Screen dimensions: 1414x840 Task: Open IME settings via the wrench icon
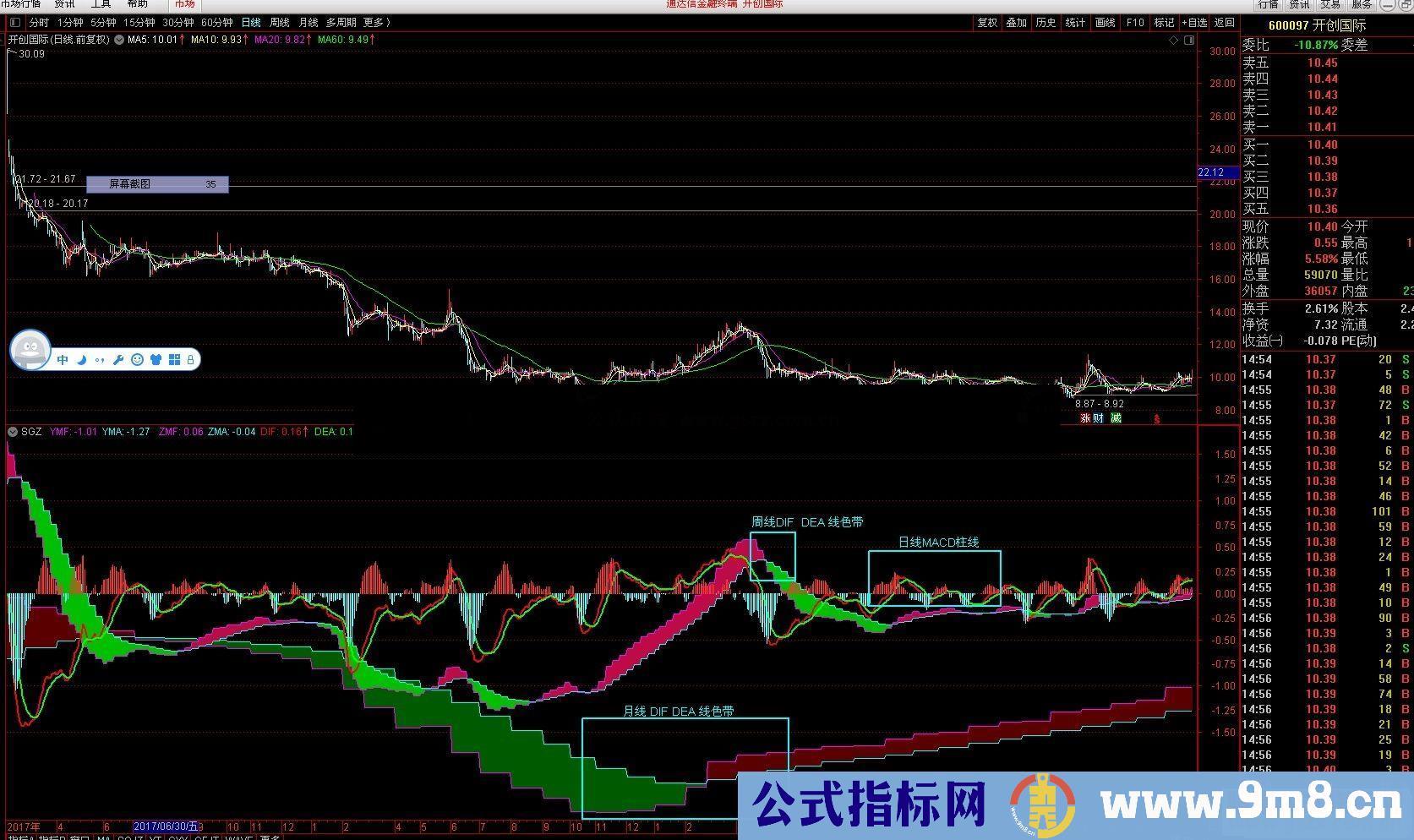(x=118, y=360)
